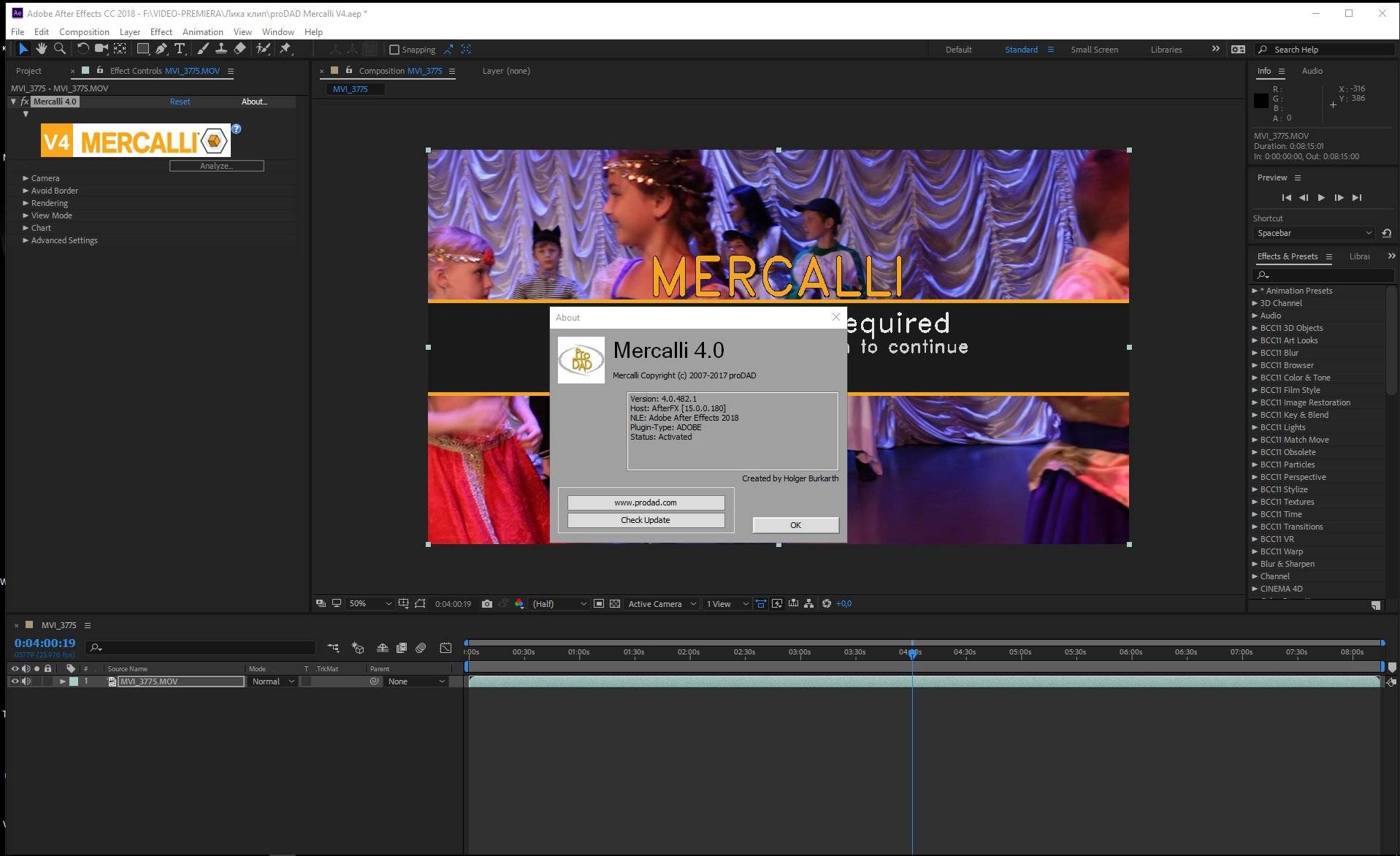This screenshot has width=1400, height=856.
Task: Open the (Half) resolution dropdown
Action: [x=559, y=604]
